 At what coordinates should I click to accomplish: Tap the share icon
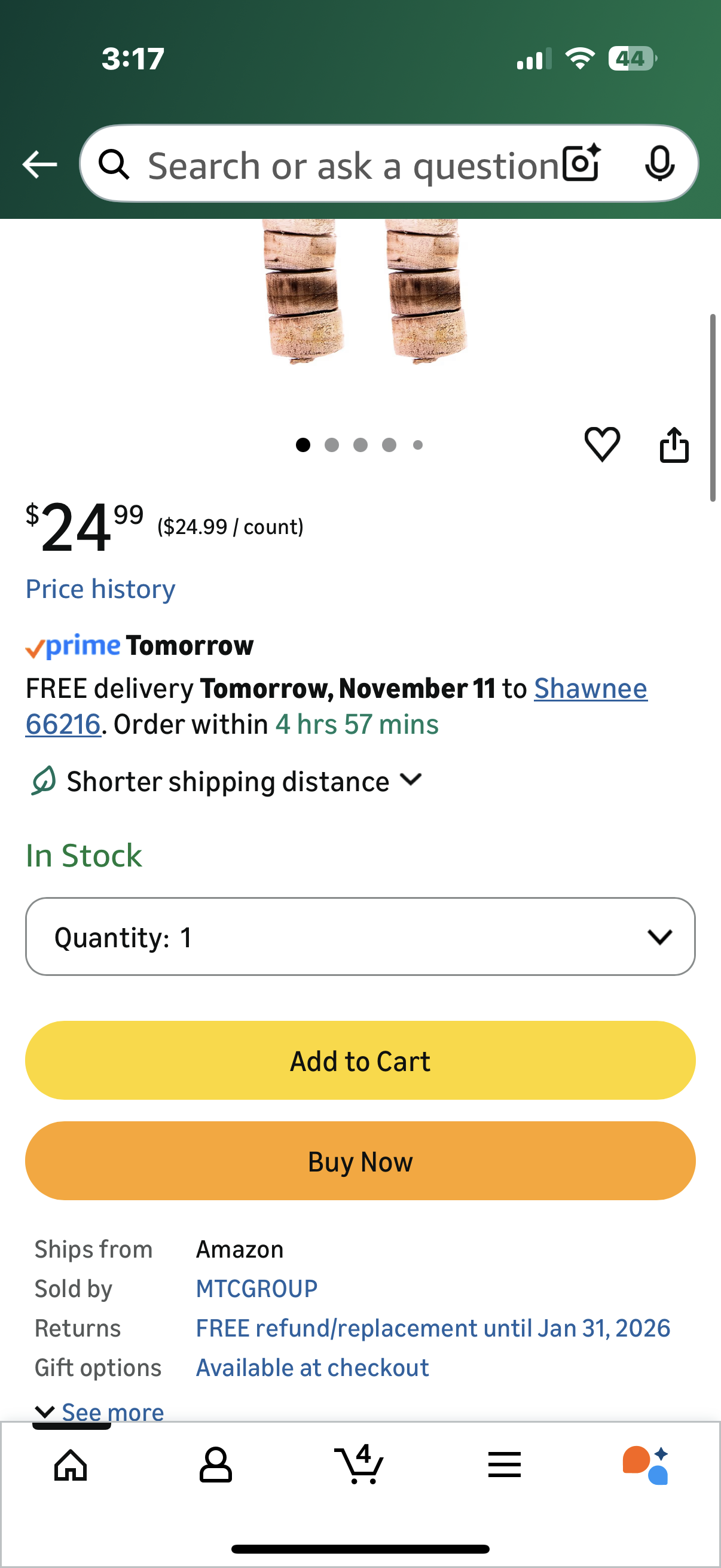674,445
